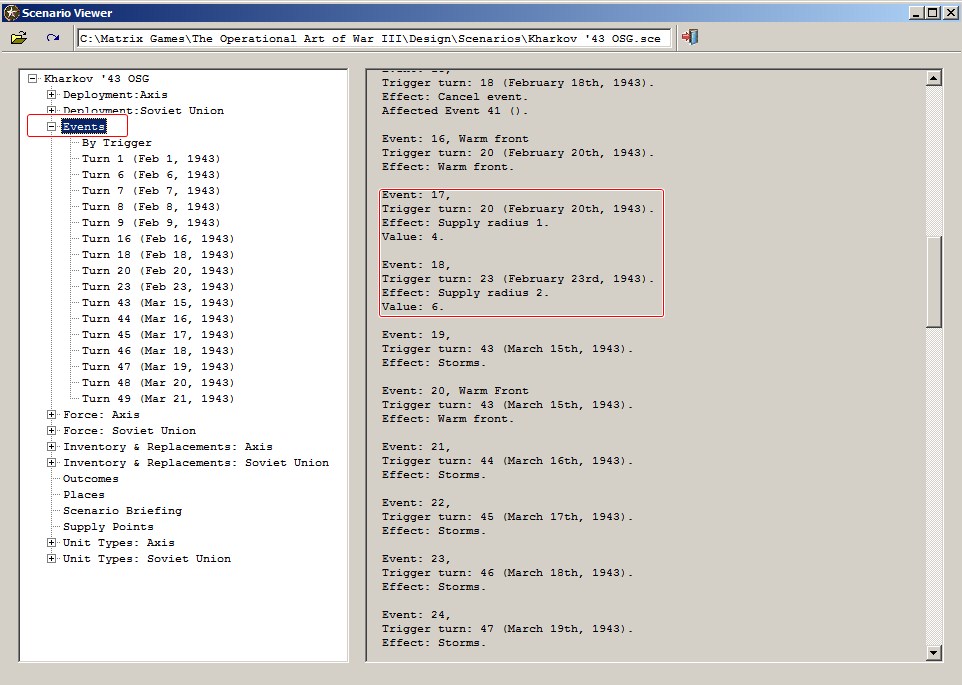Select Turn 23 (Feb 23, 1943)

coord(158,286)
